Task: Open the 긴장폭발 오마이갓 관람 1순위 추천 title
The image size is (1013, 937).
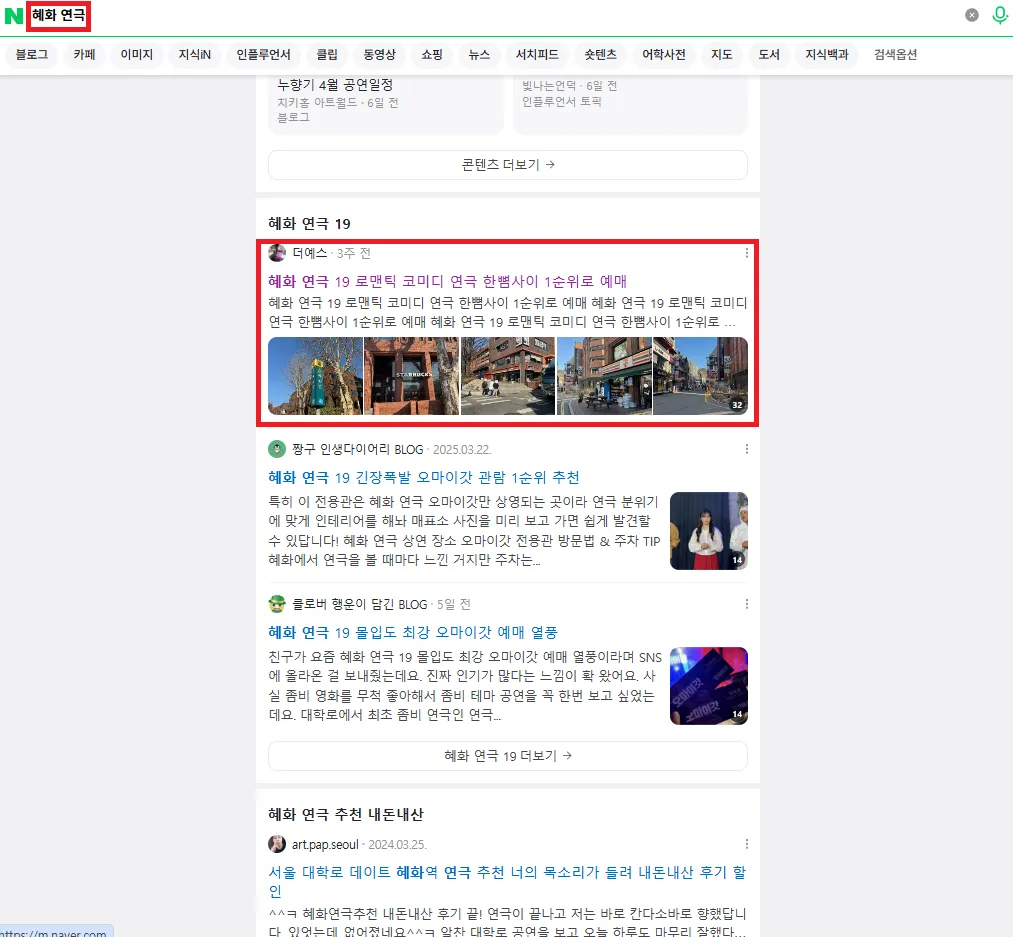Action: coord(424,478)
